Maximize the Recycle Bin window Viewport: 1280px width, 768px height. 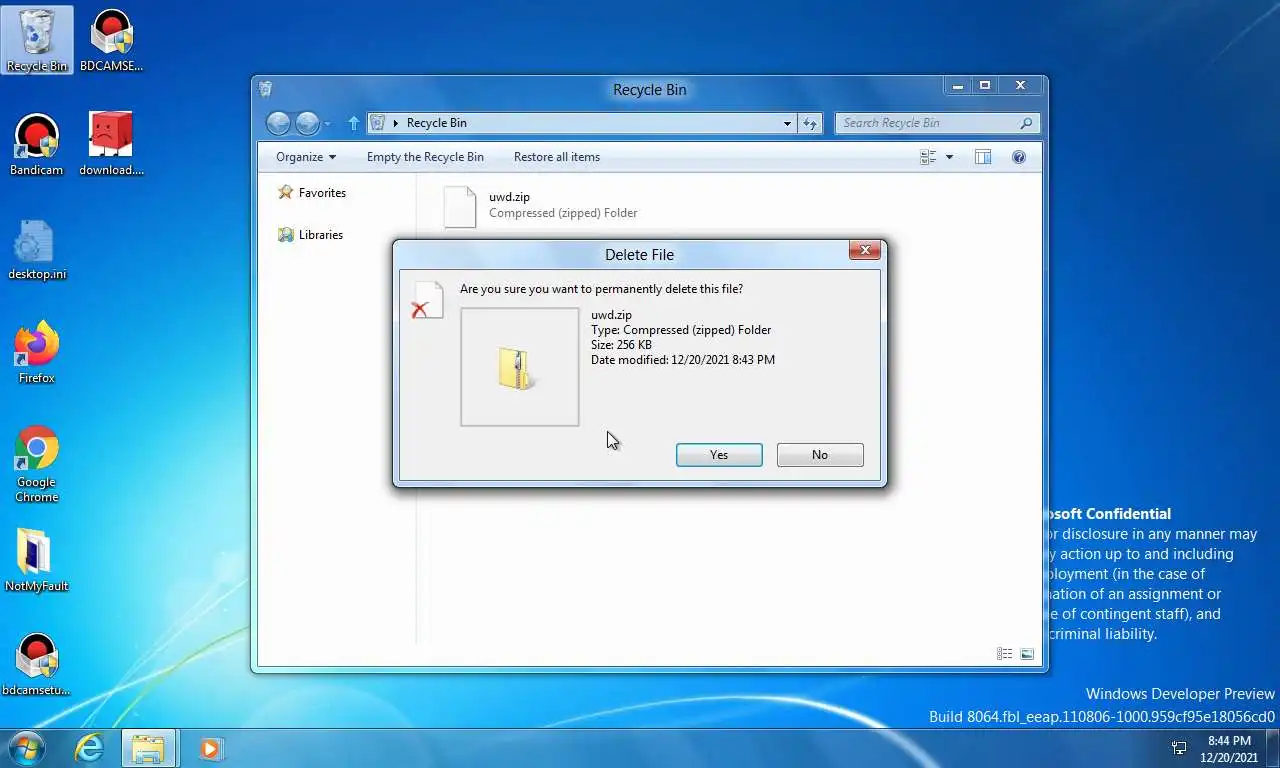click(x=985, y=86)
